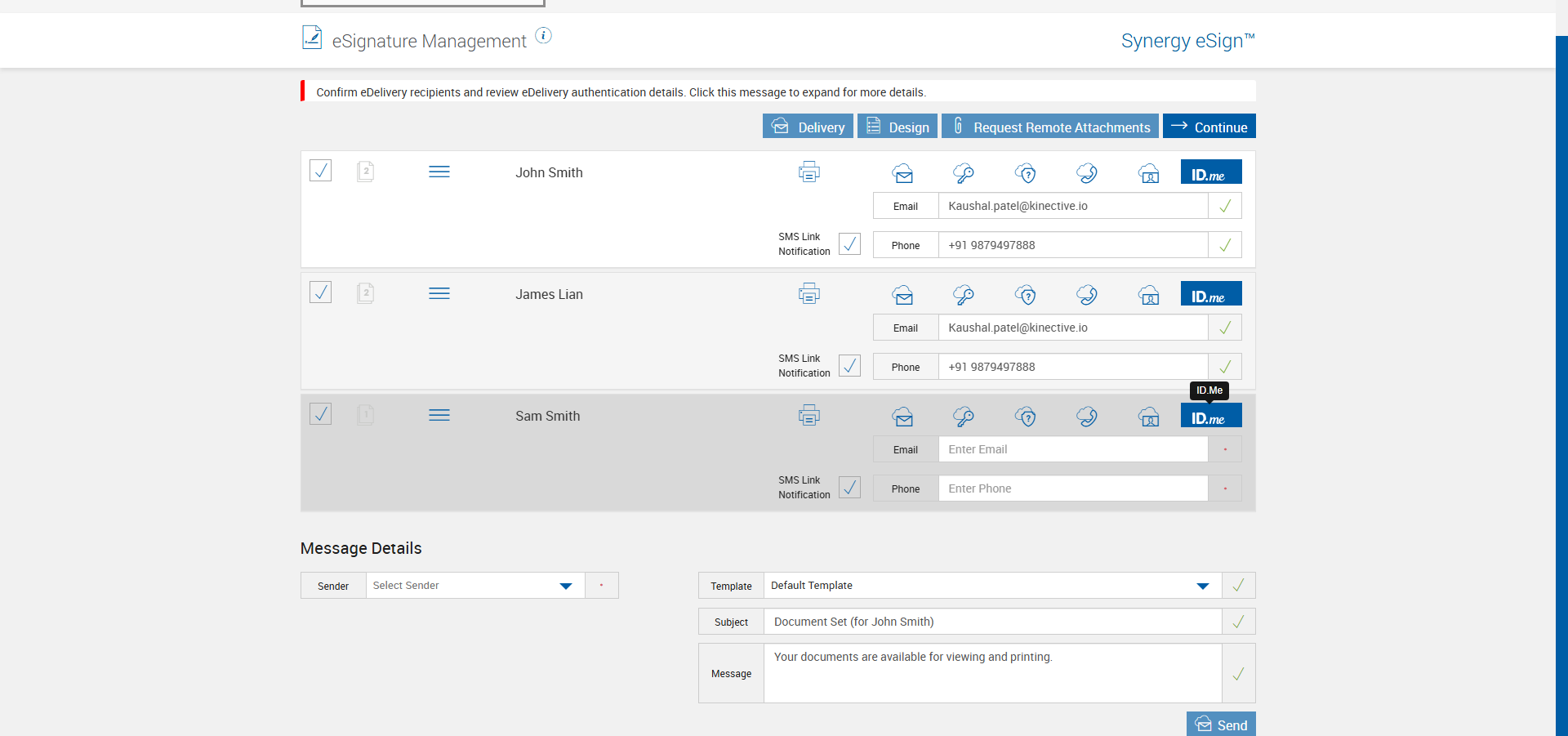Click the drag handle beside James Lian
The width and height of the screenshot is (1568, 736).
(x=439, y=293)
